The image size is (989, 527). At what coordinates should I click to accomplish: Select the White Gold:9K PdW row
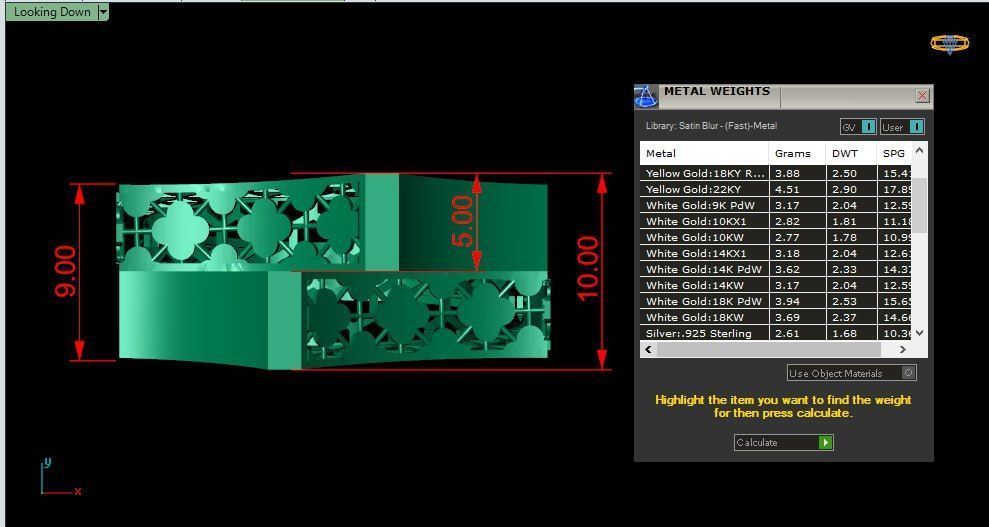(776, 205)
